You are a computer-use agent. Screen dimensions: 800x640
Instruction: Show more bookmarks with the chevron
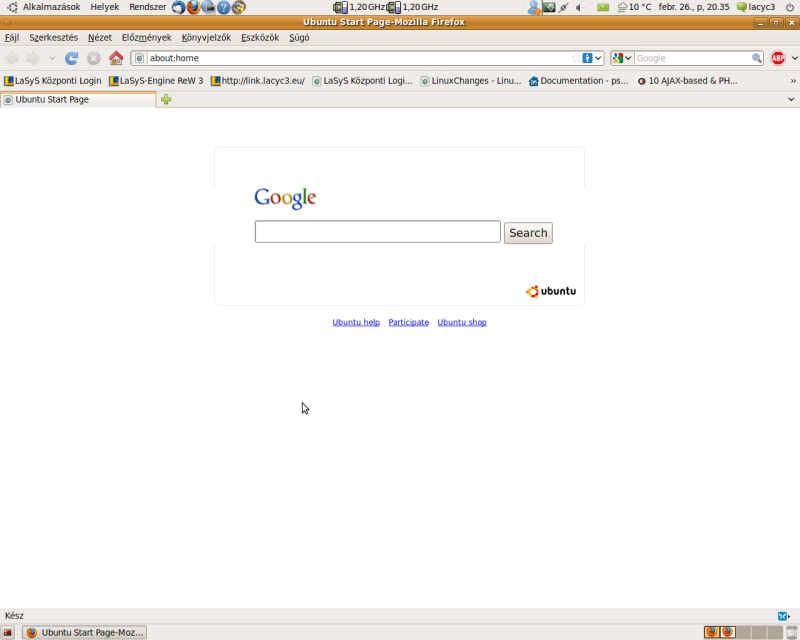click(x=793, y=81)
